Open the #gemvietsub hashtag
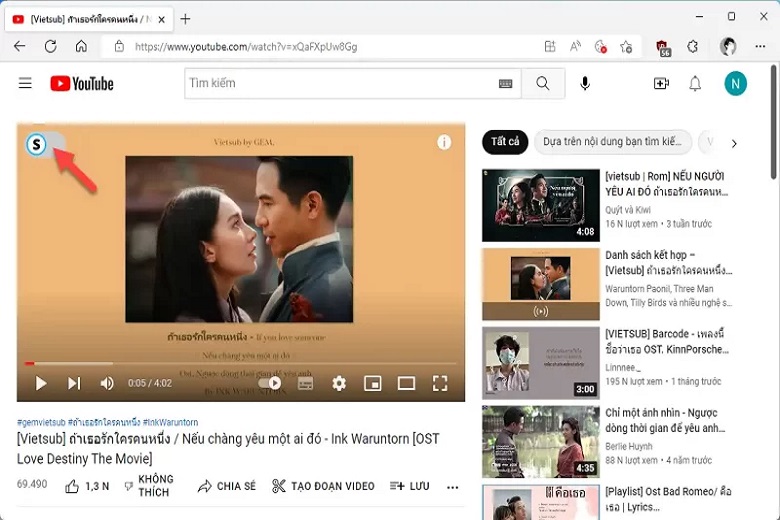Screen dimensions: 780x520 pyautogui.click(x=41, y=422)
